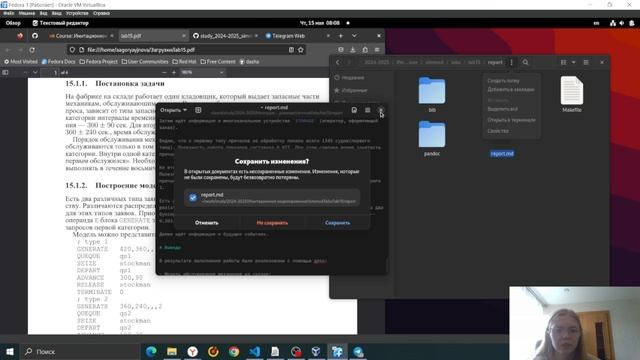
Task: Choose Добавить в закладки menu entry
Action: (511, 89)
